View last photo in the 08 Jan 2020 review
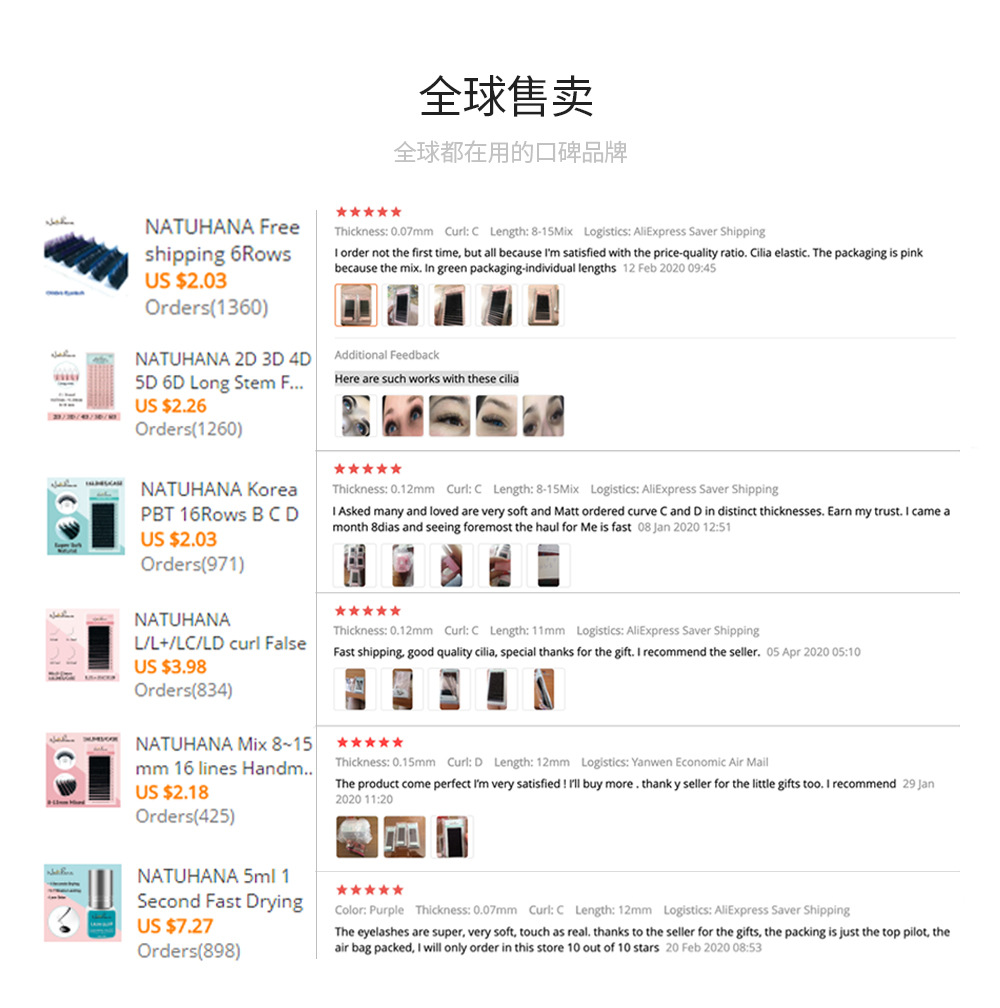 548,566
